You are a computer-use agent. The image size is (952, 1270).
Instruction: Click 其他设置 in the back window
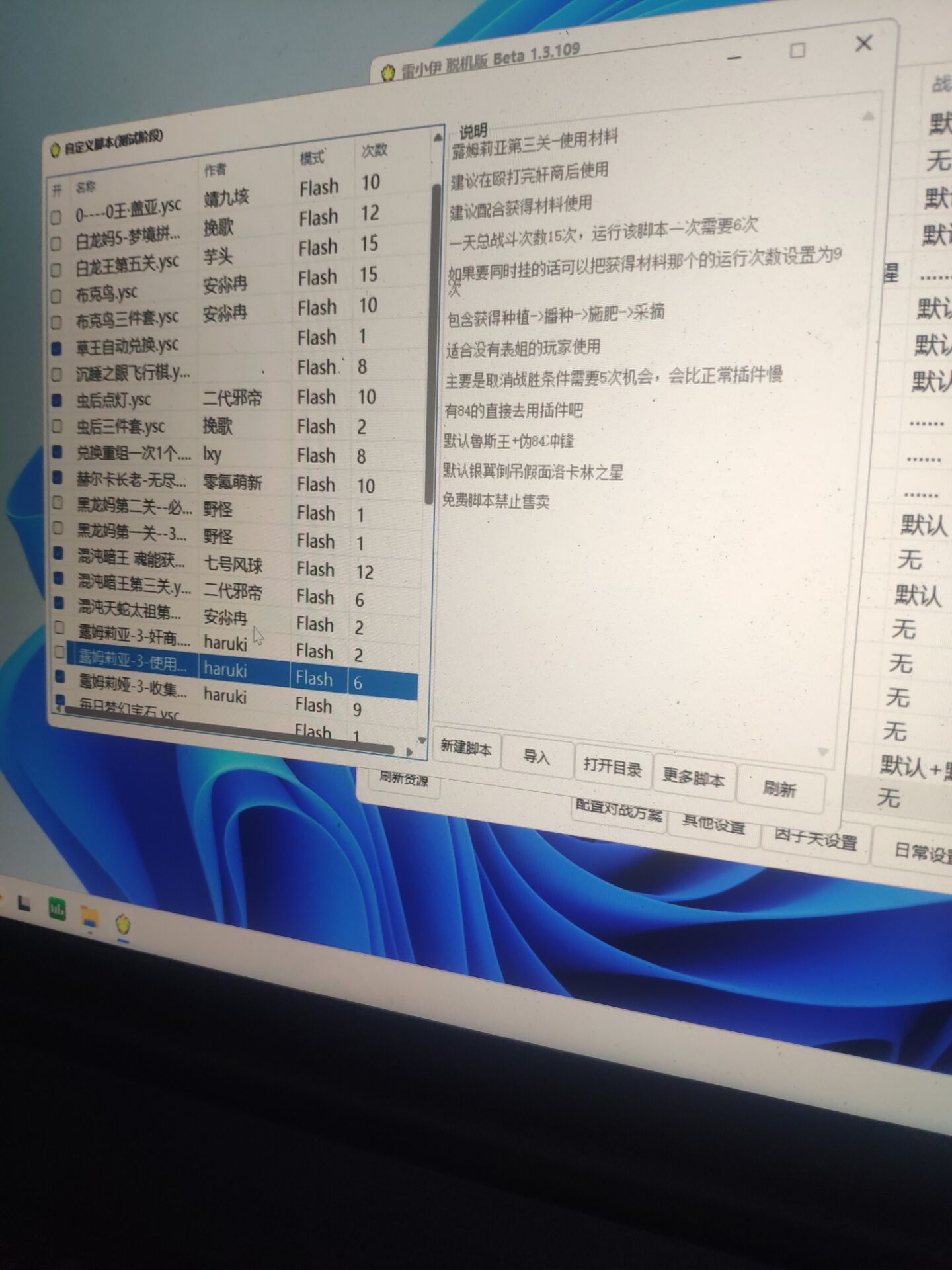pyautogui.click(x=713, y=824)
